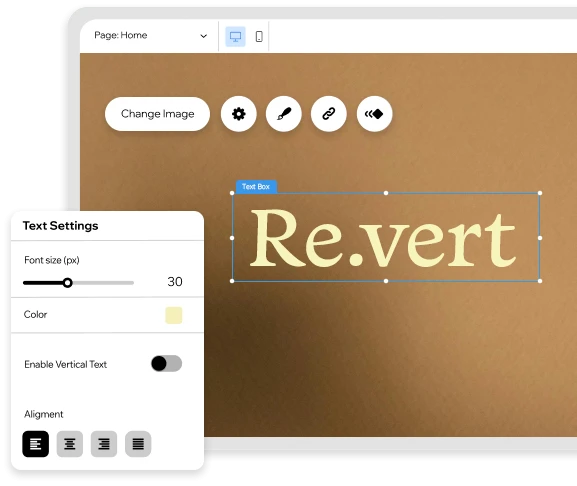The width and height of the screenshot is (577, 486).
Task: Open the text Color swatch
Action: coord(174,315)
